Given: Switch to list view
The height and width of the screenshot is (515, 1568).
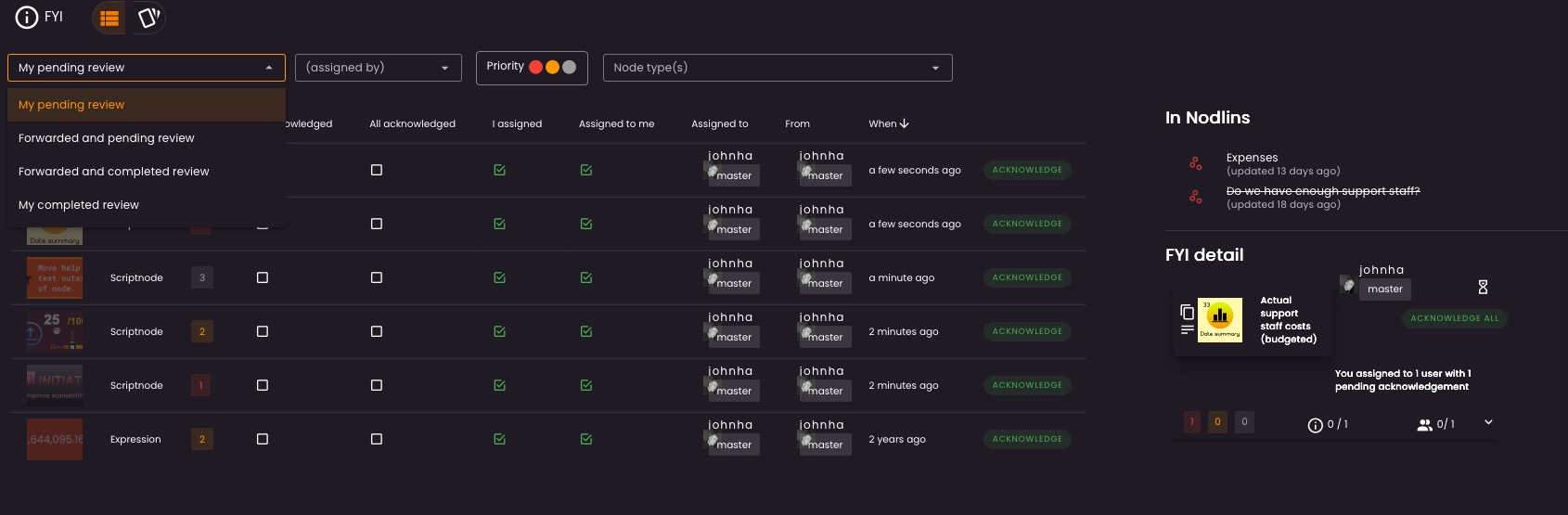Looking at the screenshot, I should pyautogui.click(x=109, y=18).
